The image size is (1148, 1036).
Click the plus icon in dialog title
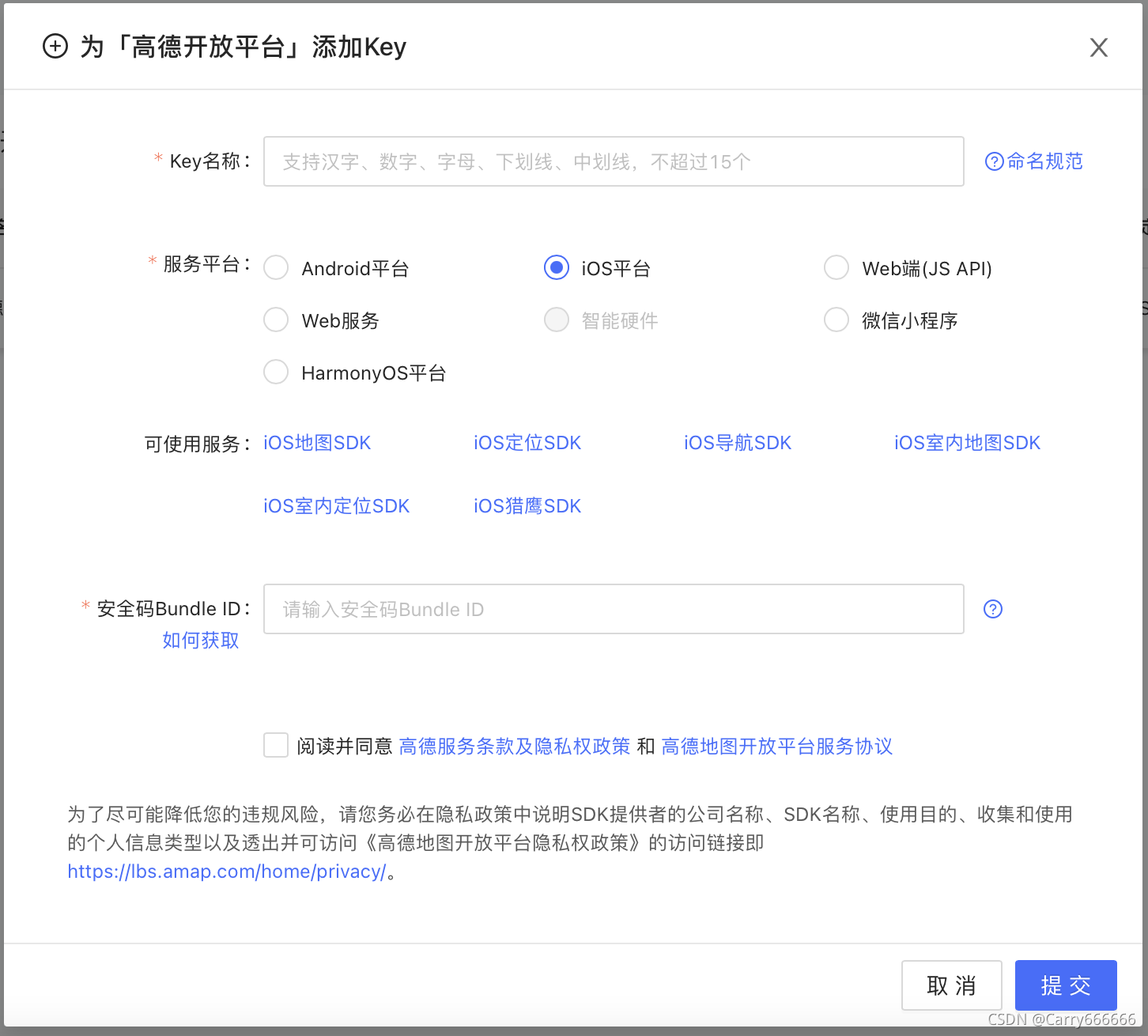coord(55,47)
